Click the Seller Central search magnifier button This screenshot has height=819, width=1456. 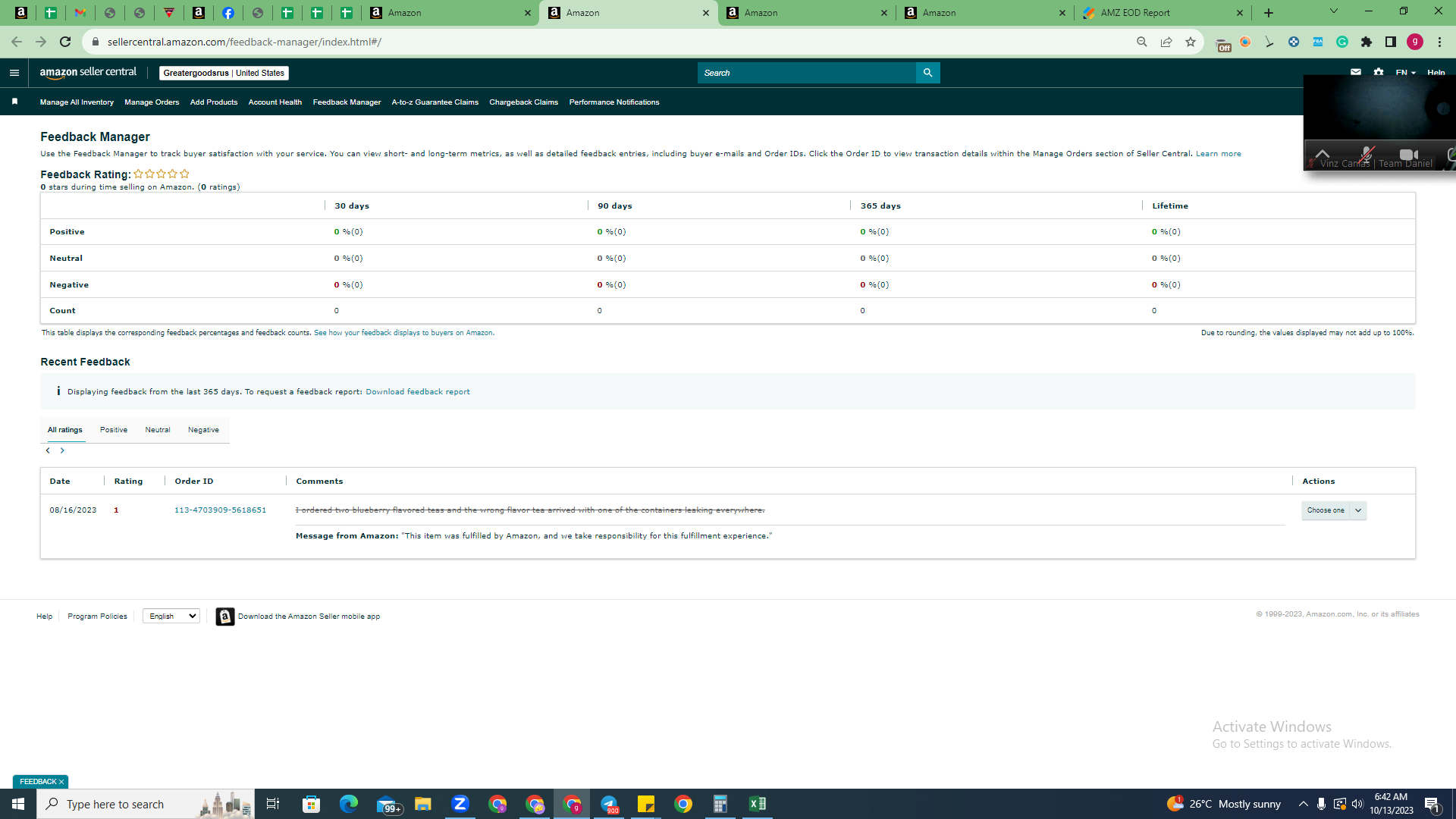pos(927,73)
